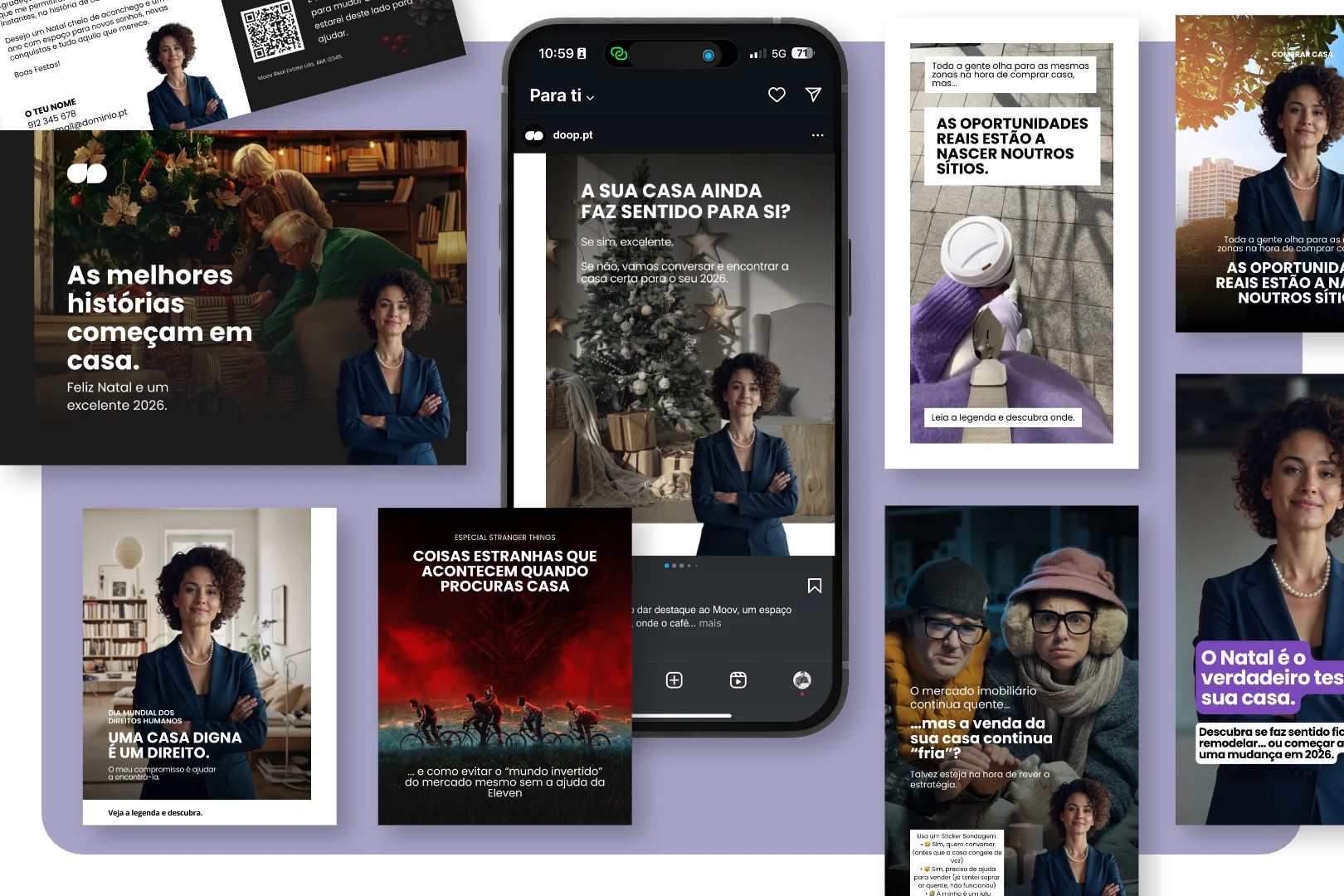Open the 'Para ti' feed dropdown
This screenshot has height=896, width=1344.
tap(562, 95)
